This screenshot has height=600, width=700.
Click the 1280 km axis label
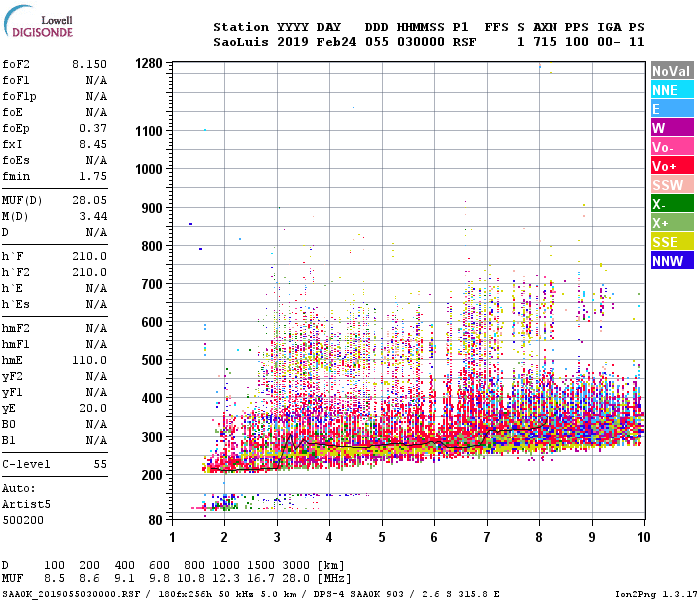pos(149,63)
